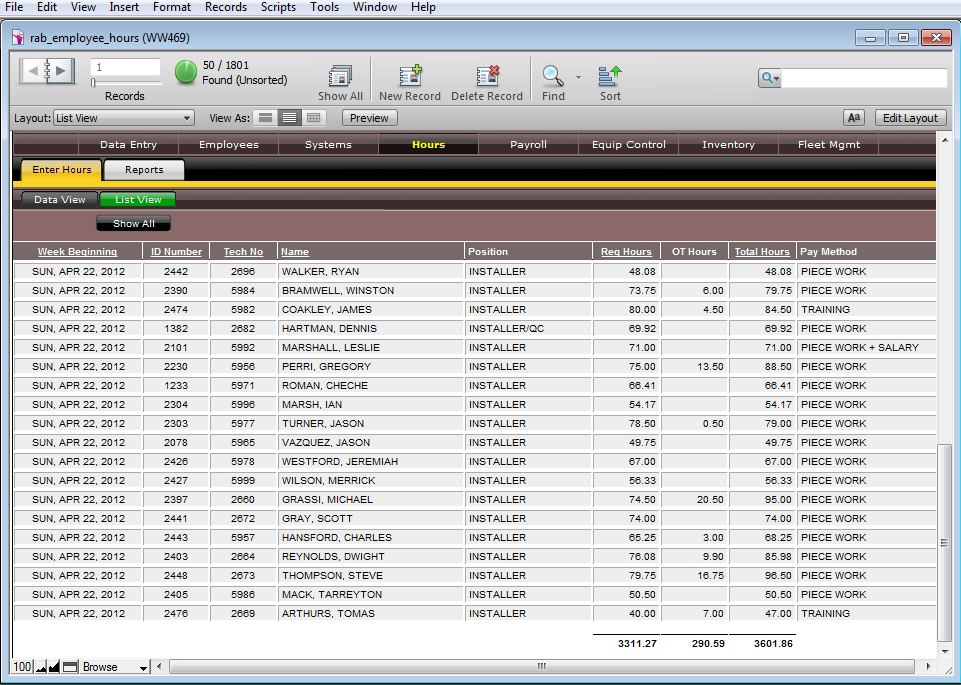Click the Edit Layout button
The height and width of the screenshot is (685, 961).
909,118
